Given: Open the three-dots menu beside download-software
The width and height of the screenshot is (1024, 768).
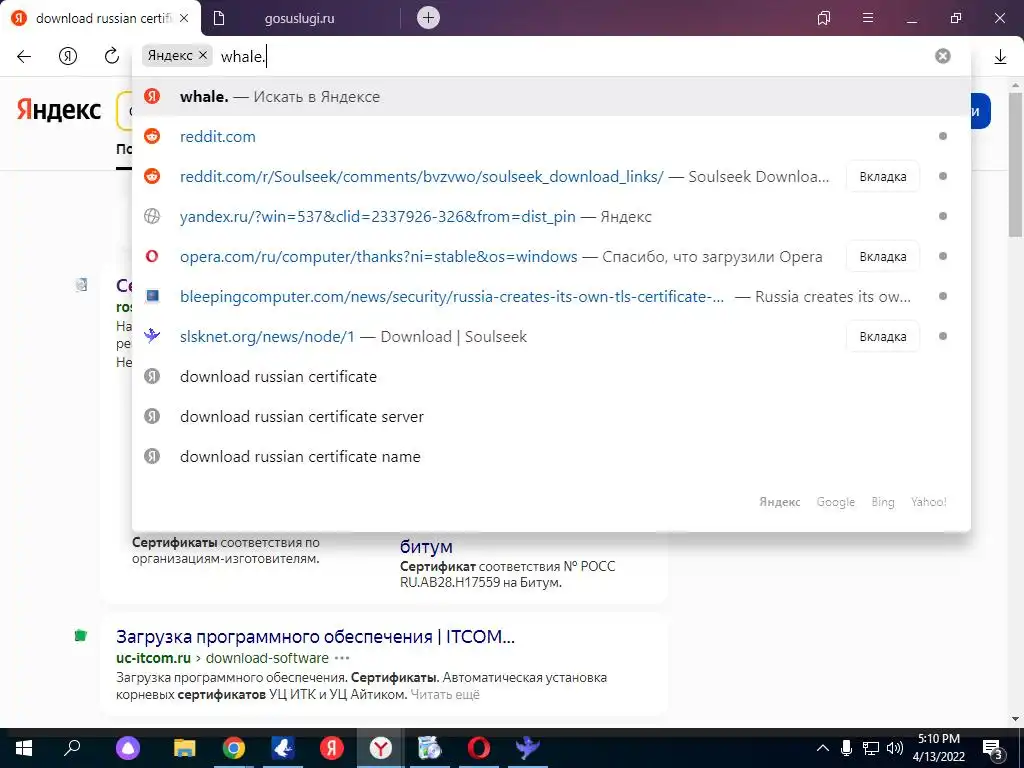Looking at the screenshot, I should (342, 658).
